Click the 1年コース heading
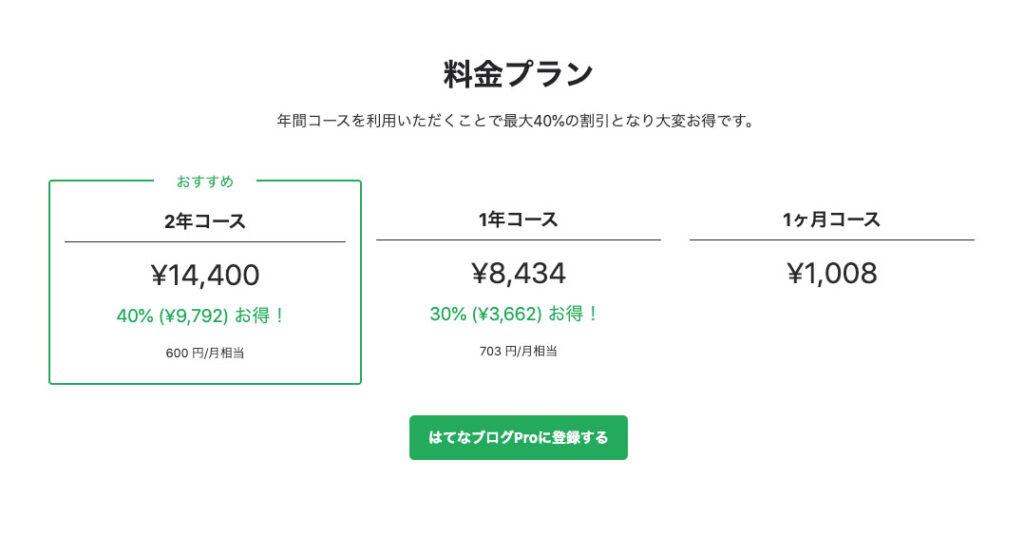This screenshot has height=536, width=1024. [518, 219]
